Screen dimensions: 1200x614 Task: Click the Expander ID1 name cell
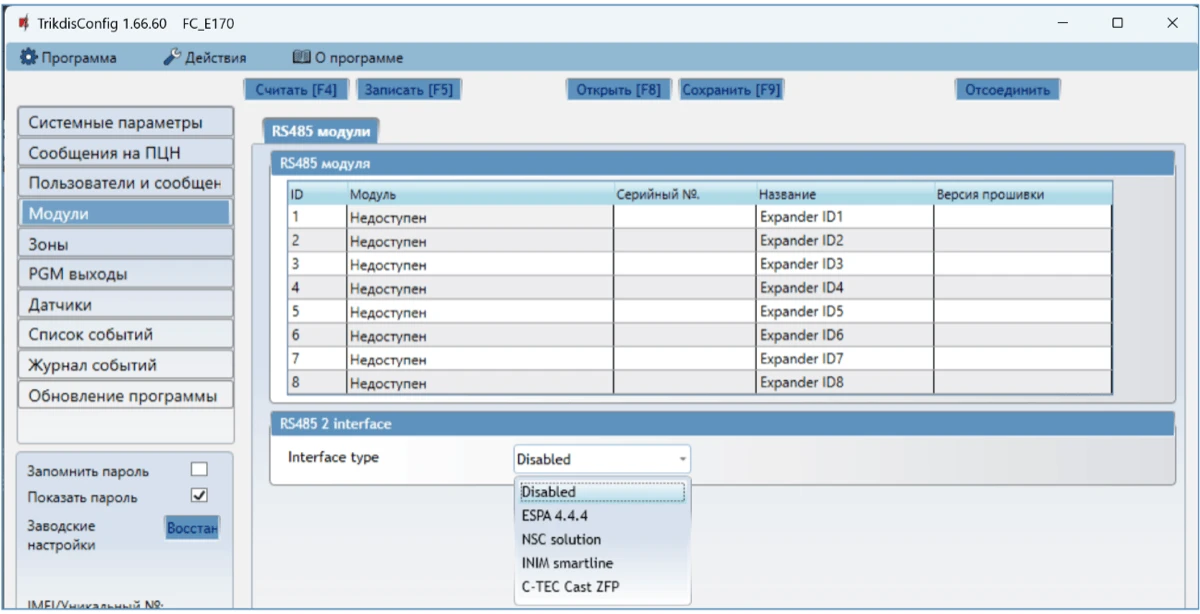click(844, 217)
